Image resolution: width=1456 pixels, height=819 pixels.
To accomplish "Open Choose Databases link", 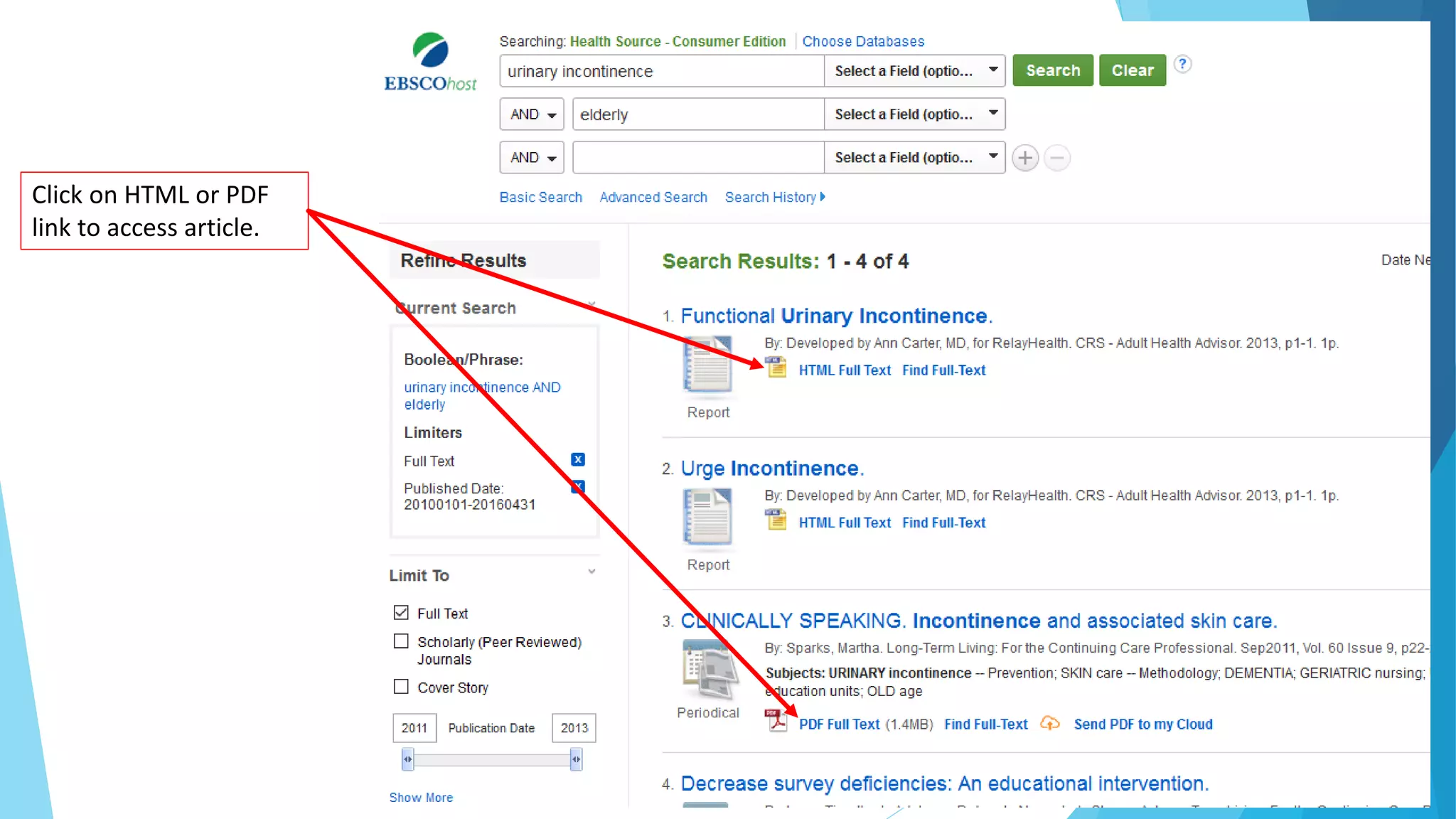I will point(863,42).
